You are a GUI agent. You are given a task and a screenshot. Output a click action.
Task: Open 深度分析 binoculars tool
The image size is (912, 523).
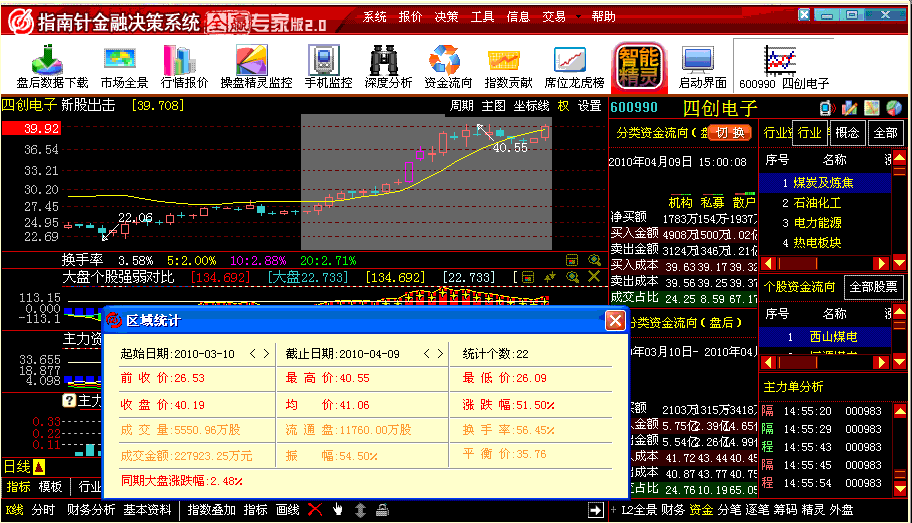click(388, 67)
